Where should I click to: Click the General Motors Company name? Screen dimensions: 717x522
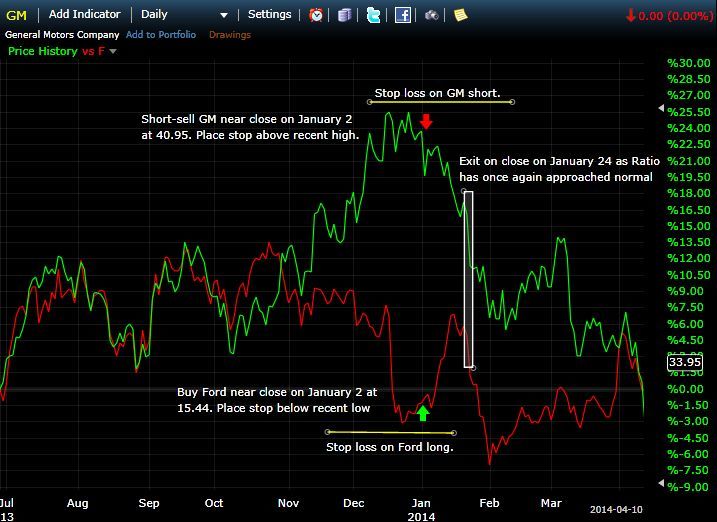point(62,35)
